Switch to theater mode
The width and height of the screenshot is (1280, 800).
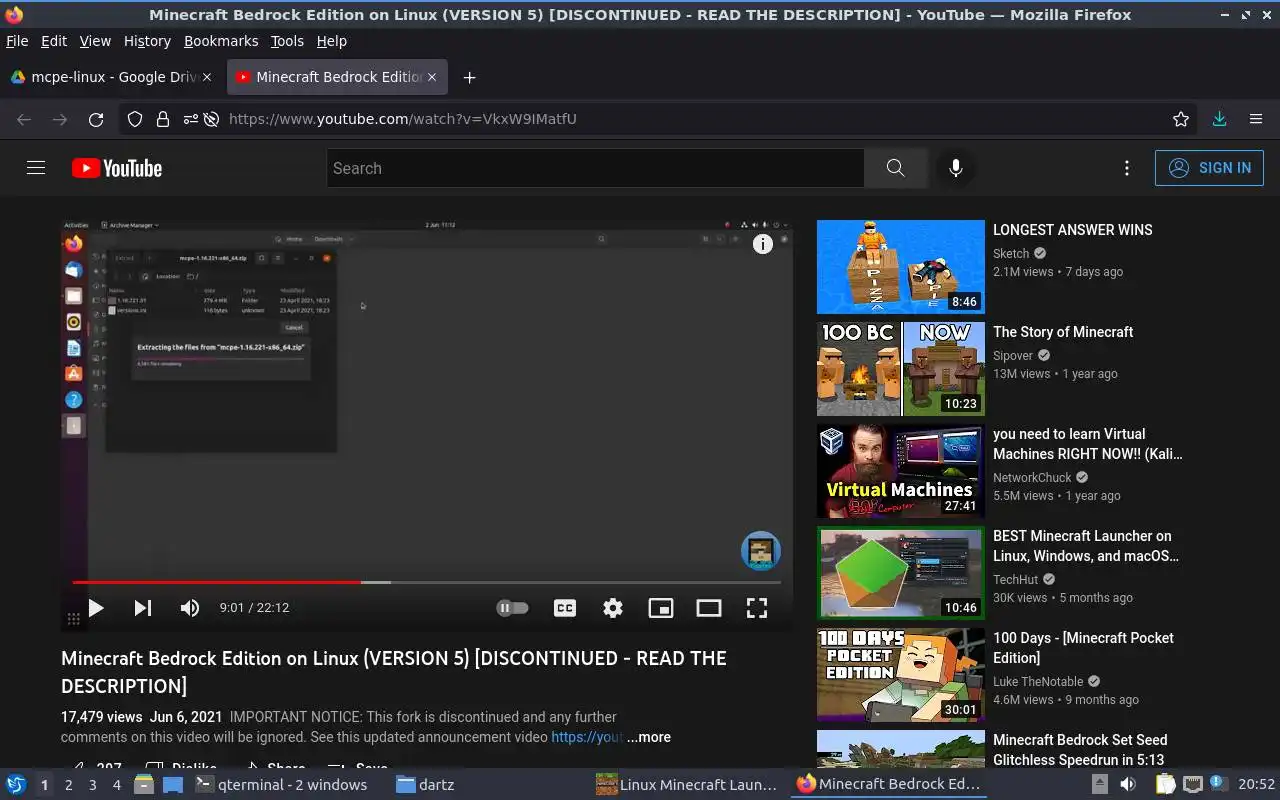pos(709,608)
